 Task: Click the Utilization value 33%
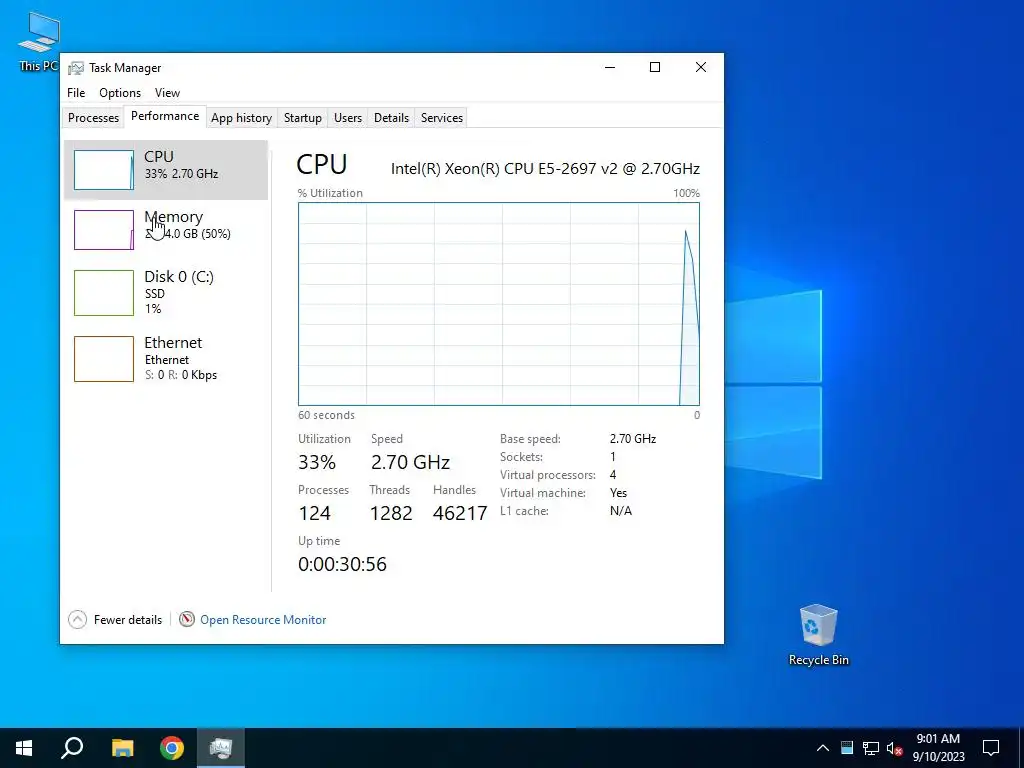(x=317, y=462)
